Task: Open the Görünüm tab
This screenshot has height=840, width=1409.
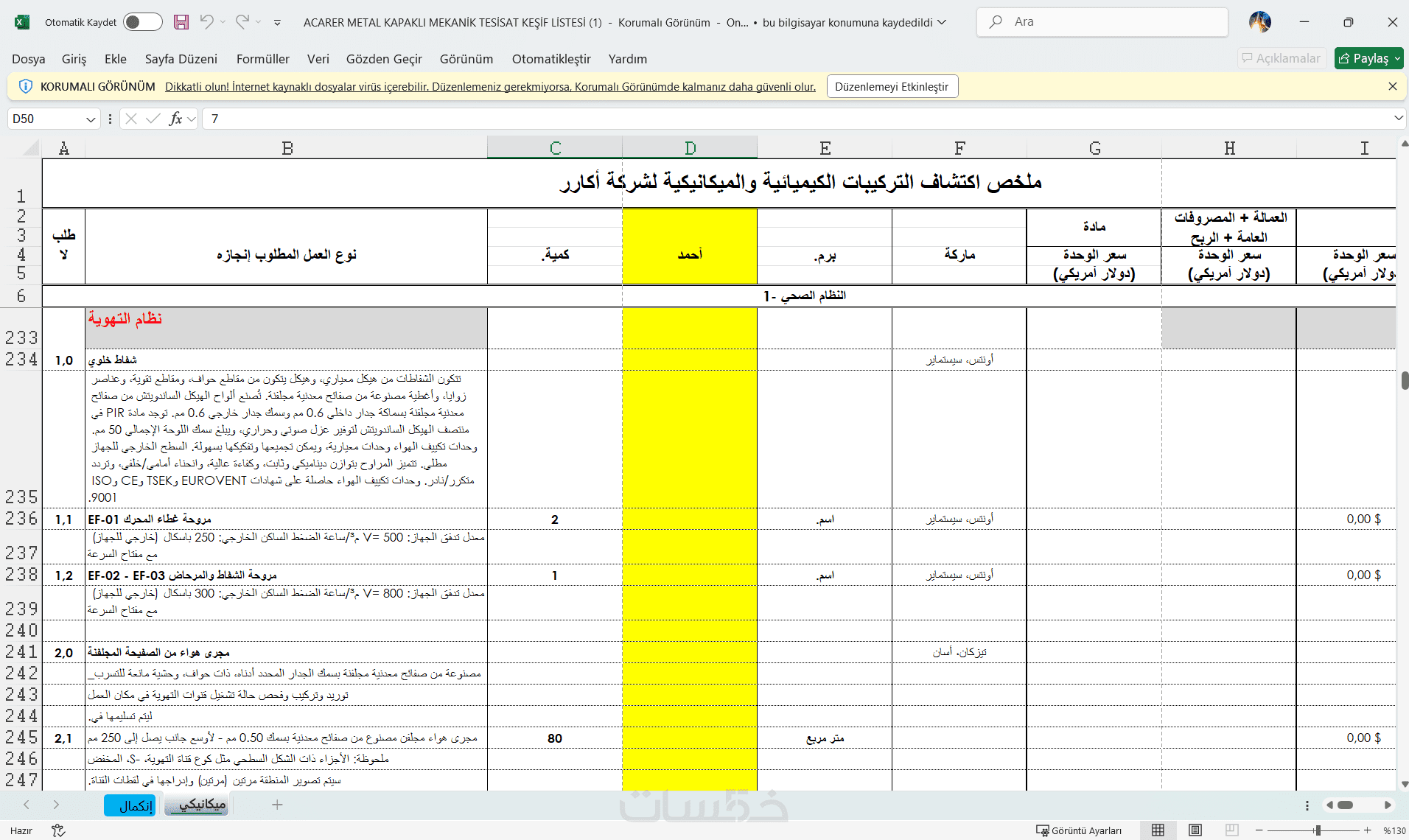Action: (466, 59)
